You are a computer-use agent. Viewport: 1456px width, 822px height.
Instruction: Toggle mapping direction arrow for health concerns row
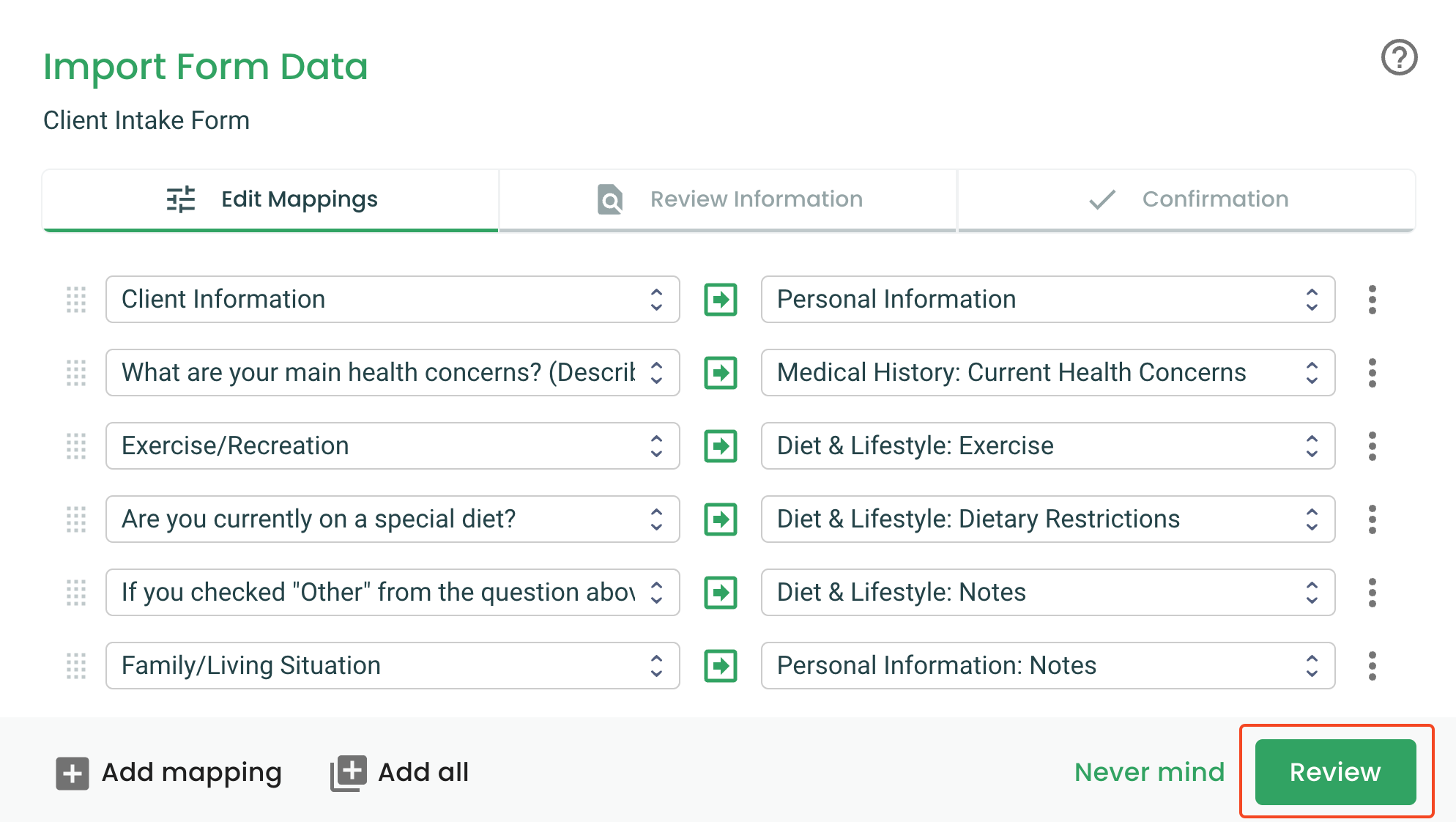721,373
